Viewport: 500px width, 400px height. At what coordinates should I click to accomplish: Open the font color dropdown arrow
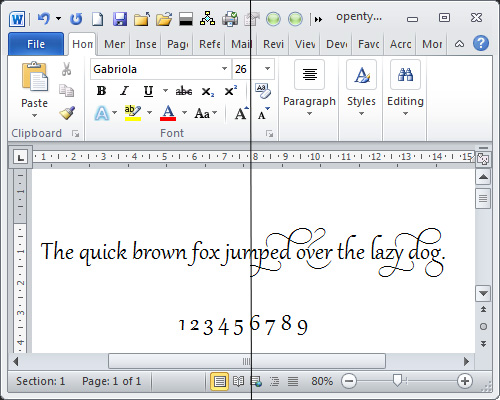(x=184, y=113)
